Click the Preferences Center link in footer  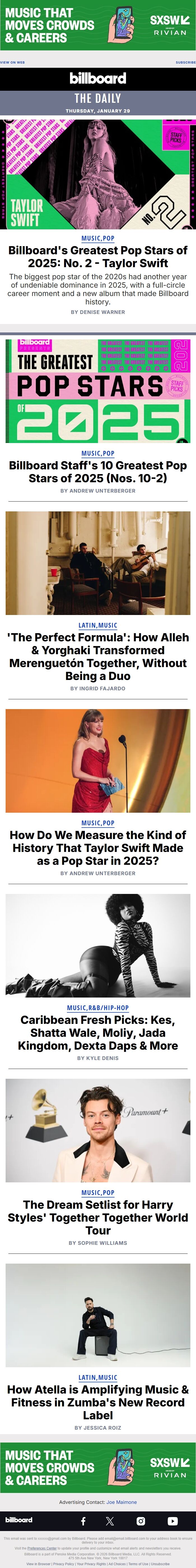click(42, 1548)
